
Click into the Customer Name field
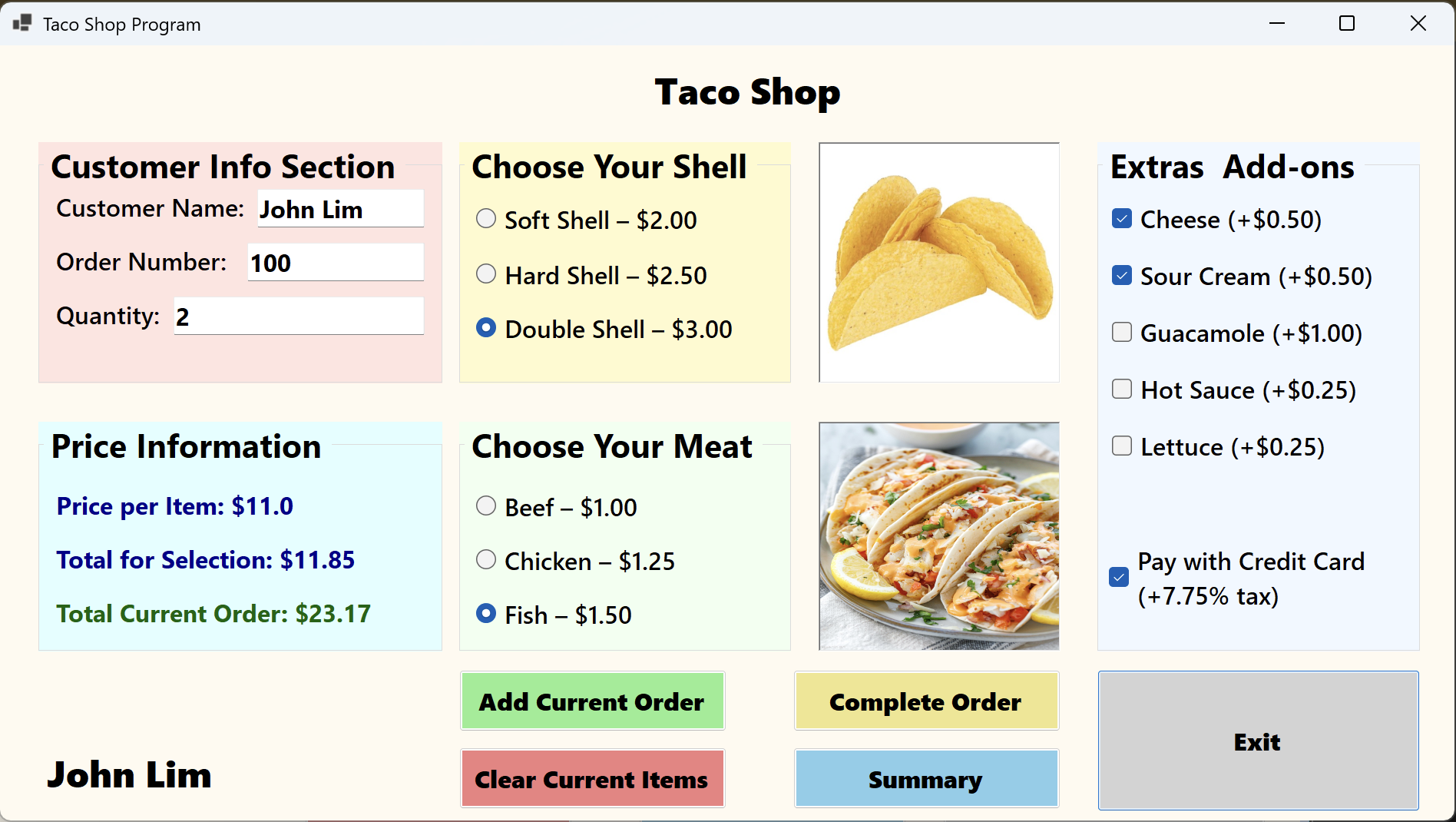click(x=340, y=209)
